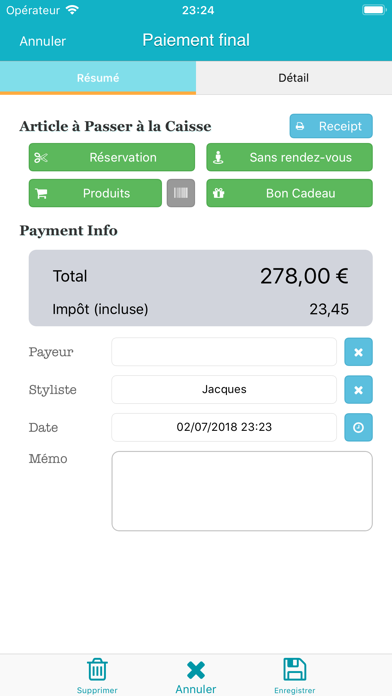Image resolution: width=392 pixels, height=696 pixels.
Task: Tap the Supprimer trash icon
Action: tap(97, 669)
